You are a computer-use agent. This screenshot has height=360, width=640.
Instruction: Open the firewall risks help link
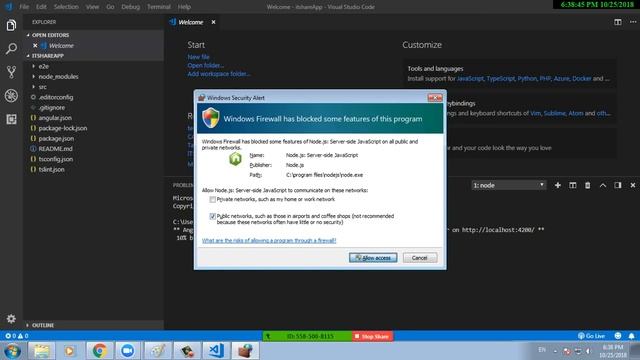[x=269, y=240]
